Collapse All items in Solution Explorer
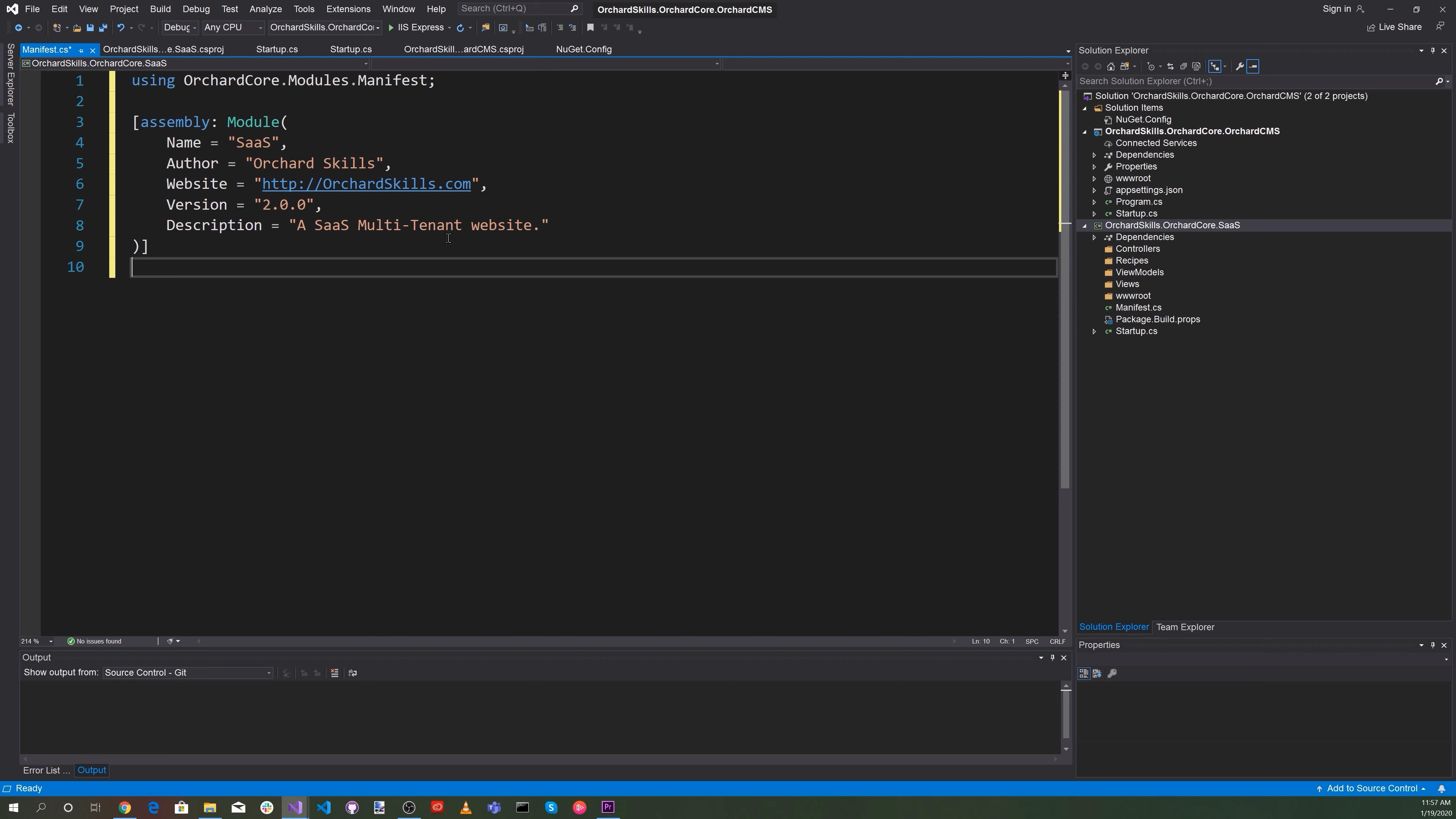 [1183, 67]
